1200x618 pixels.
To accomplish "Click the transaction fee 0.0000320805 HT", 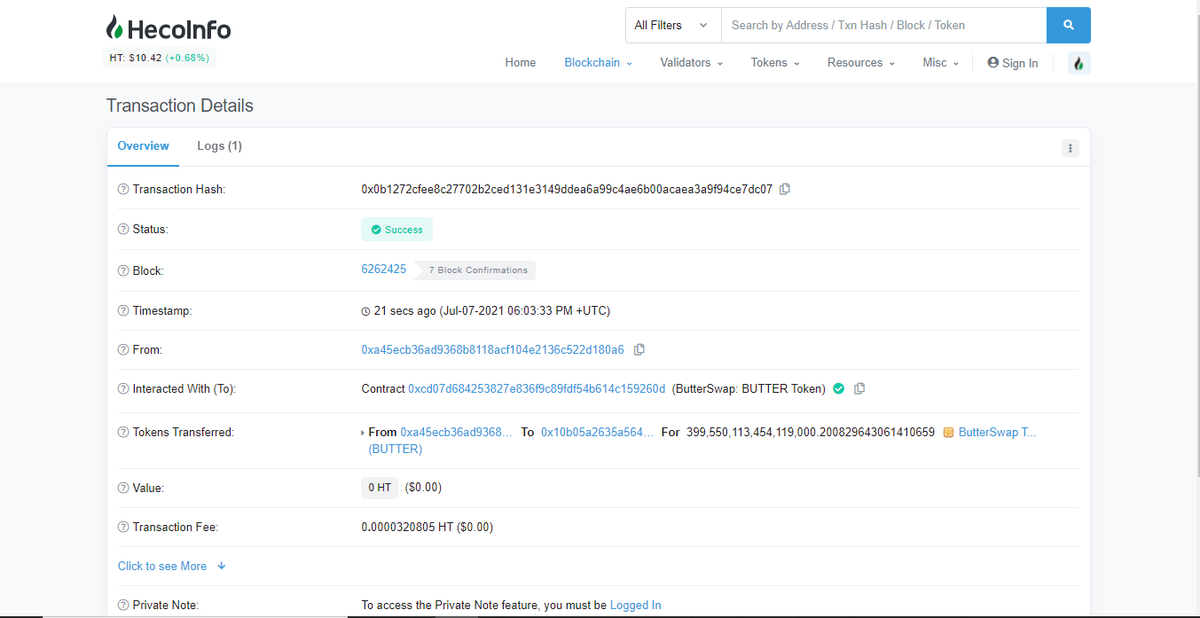I will pos(427,527).
